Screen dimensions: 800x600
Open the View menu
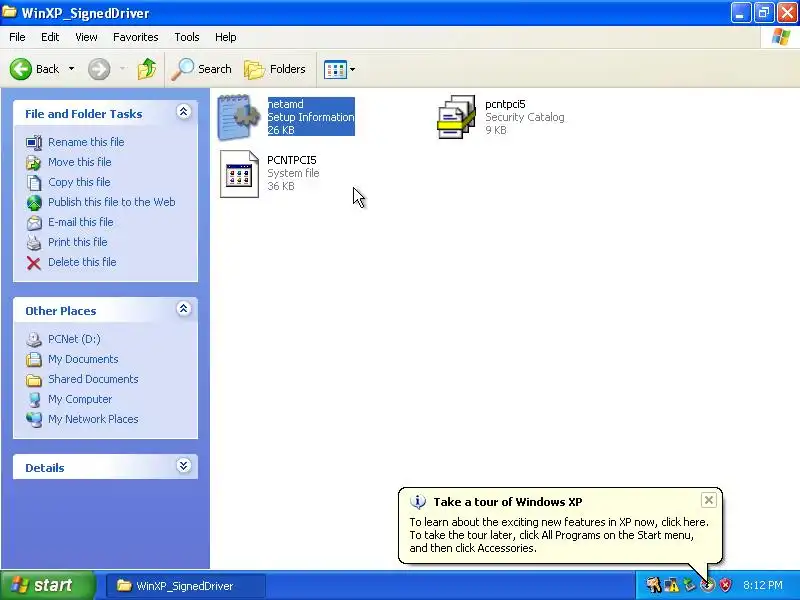[86, 37]
